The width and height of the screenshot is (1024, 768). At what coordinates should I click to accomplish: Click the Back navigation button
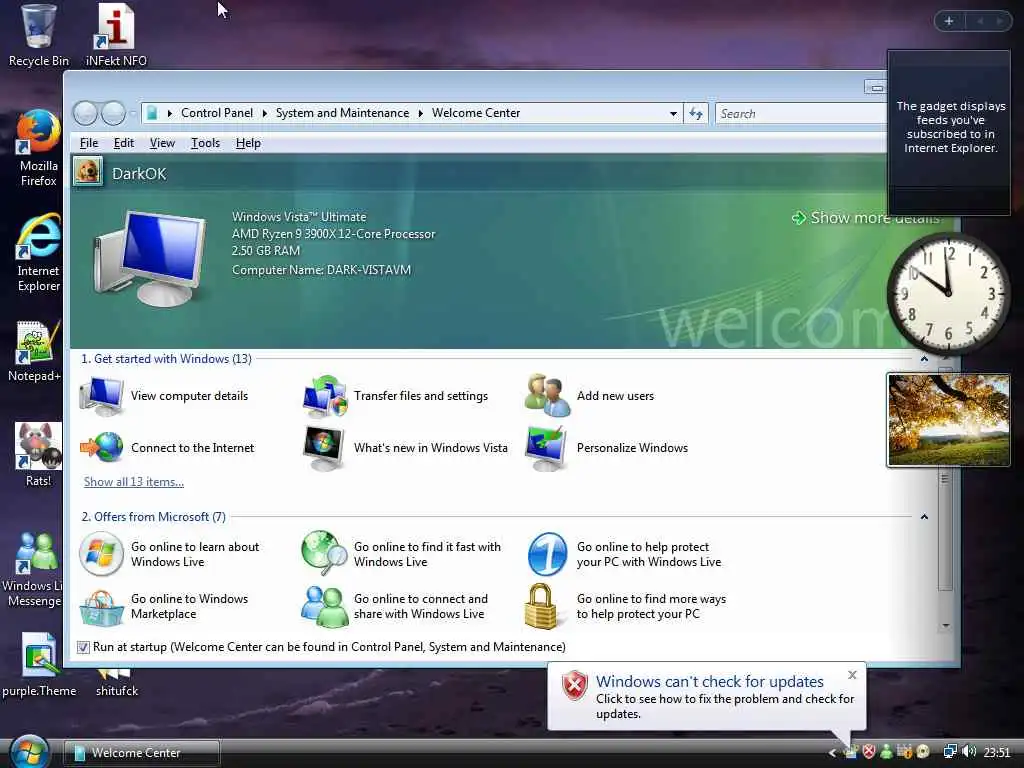86,114
